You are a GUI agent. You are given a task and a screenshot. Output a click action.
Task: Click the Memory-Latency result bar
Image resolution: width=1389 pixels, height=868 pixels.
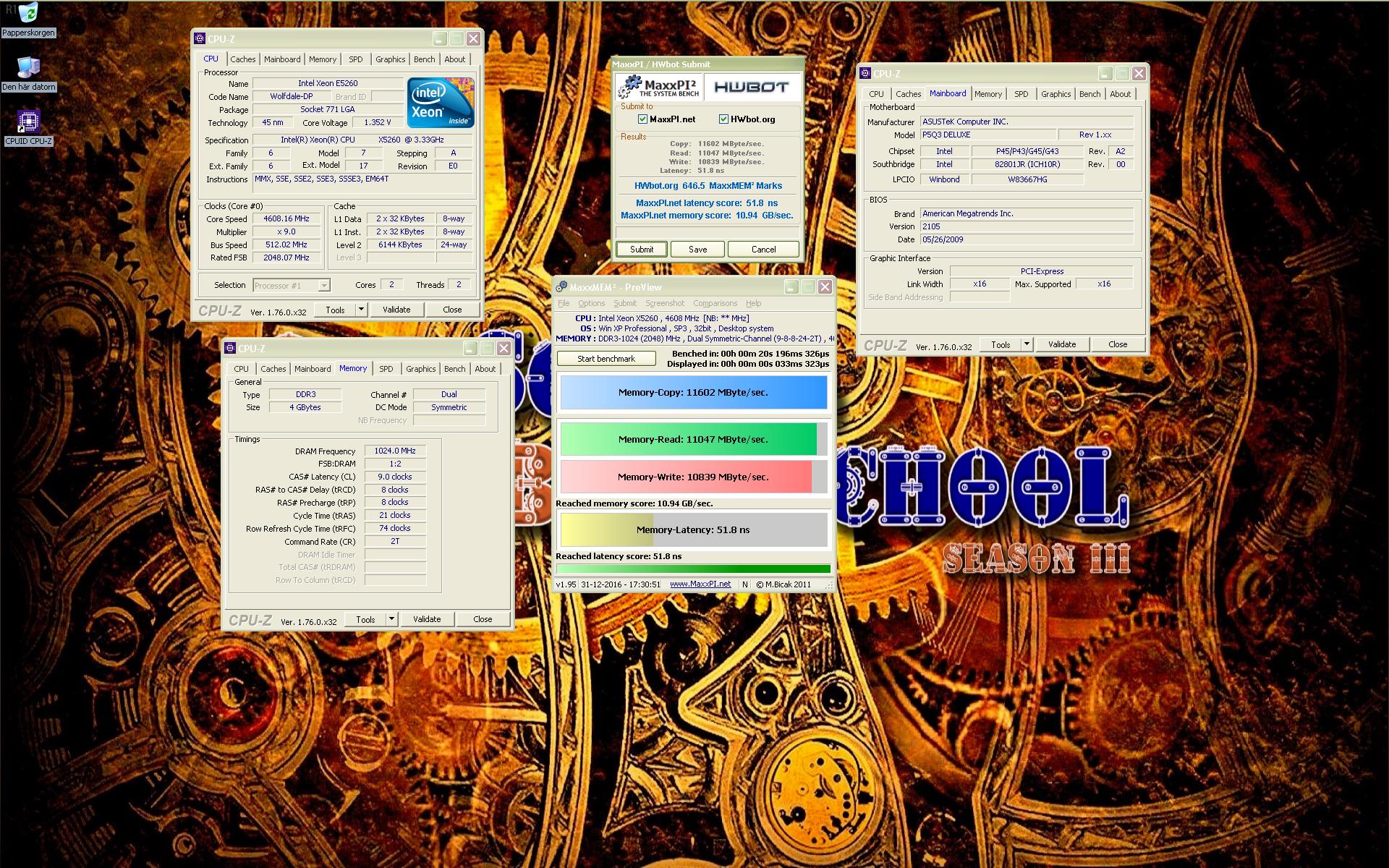coord(693,530)
